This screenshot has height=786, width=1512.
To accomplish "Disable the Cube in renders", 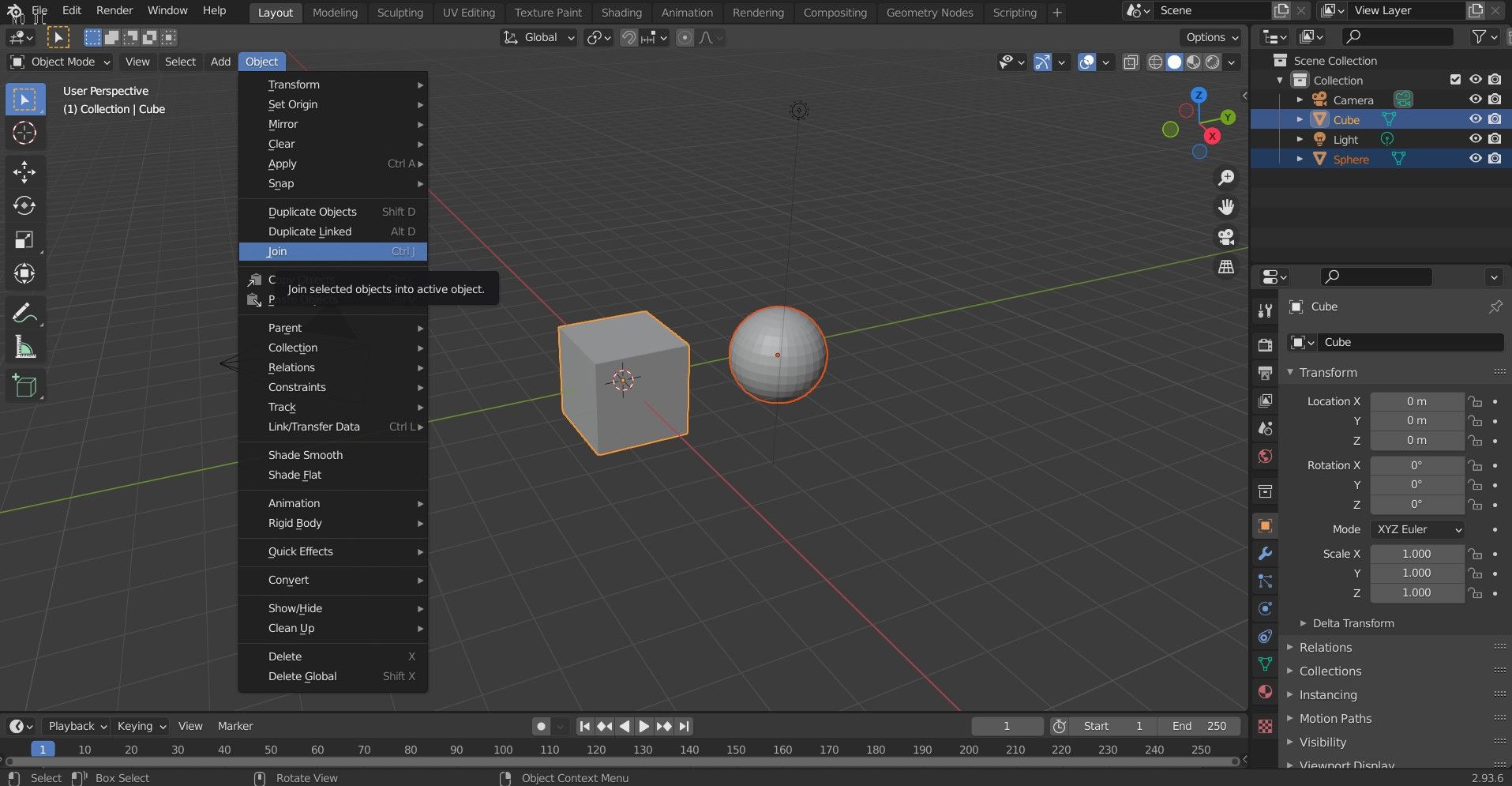I will point(1493,118).
